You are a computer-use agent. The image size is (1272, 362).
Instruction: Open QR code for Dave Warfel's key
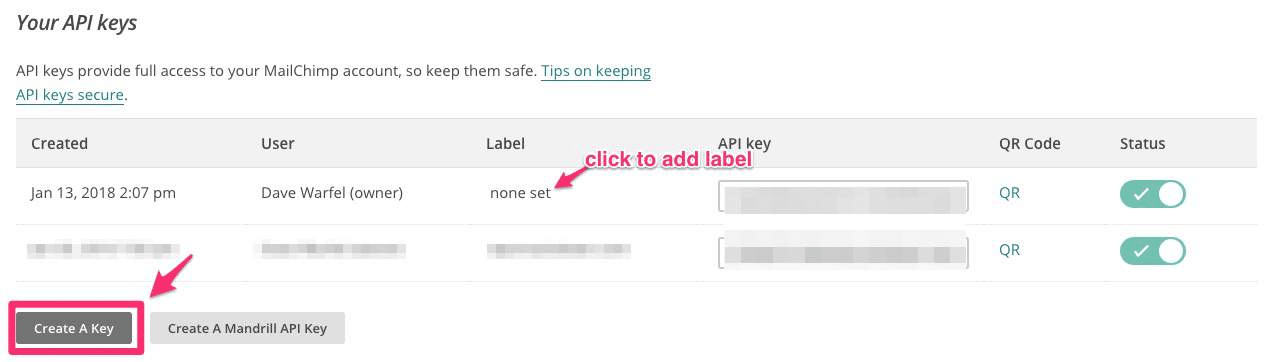(x=1009, y=193)
